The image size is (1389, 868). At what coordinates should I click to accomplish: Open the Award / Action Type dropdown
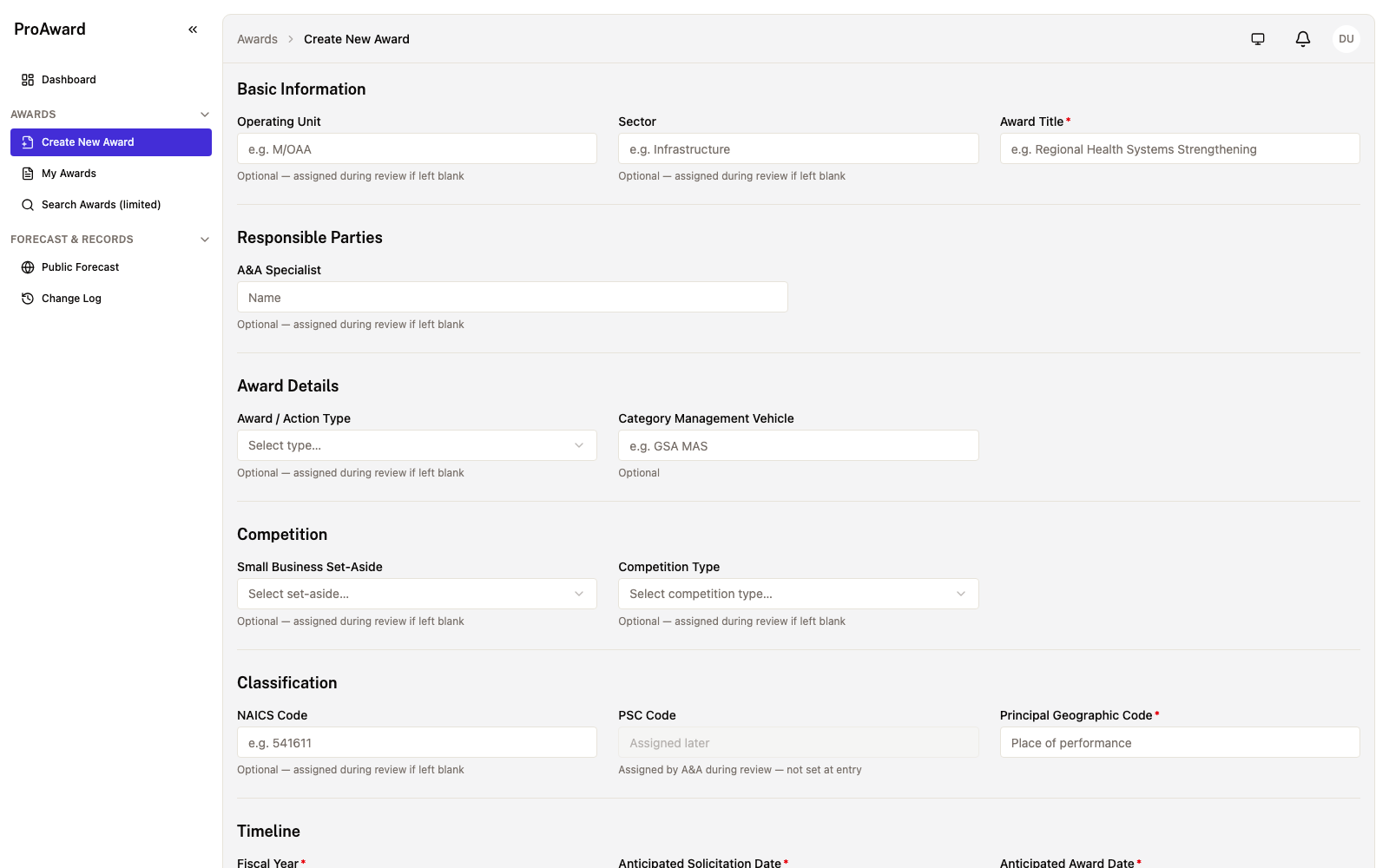417,445
